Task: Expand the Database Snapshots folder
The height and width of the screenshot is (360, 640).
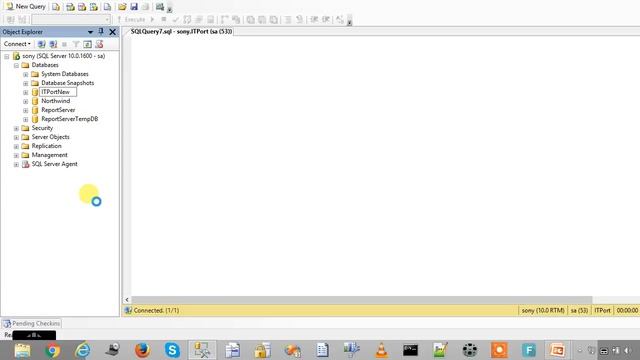Action: [25, 83]
